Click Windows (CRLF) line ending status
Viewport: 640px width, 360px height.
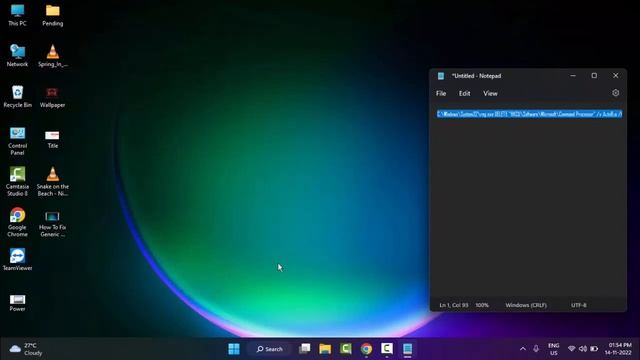526,305
